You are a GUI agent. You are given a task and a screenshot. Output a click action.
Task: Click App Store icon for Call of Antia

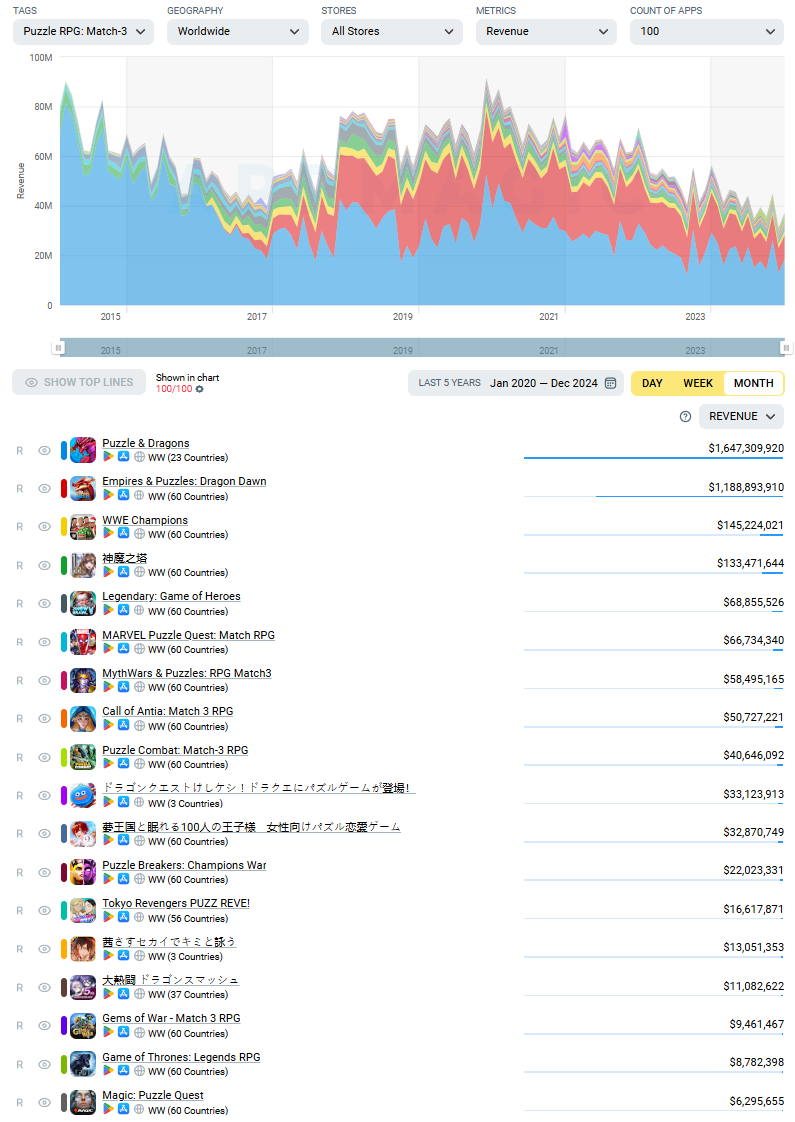[123, 725]
